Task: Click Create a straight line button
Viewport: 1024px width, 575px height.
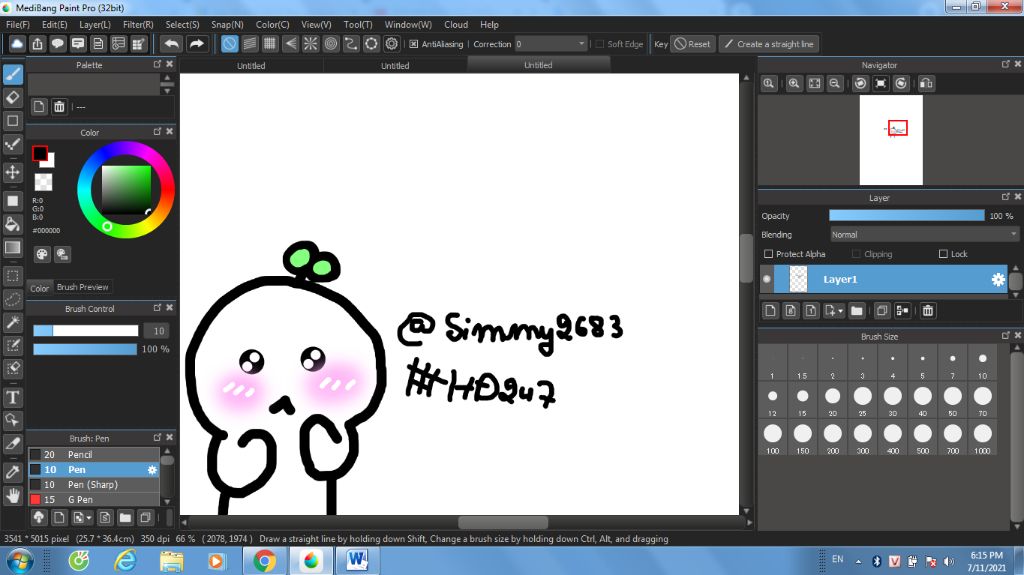Action: coord(769,44)
